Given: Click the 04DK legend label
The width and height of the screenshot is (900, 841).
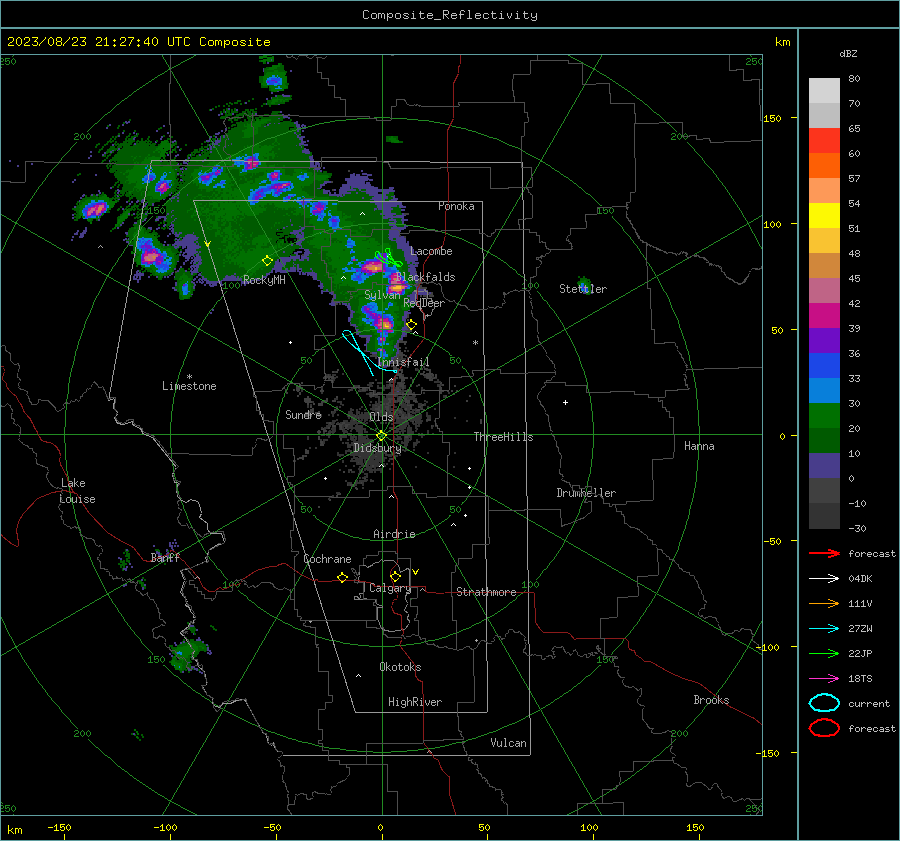Looking at the screenshot, I should coord(860,579).
